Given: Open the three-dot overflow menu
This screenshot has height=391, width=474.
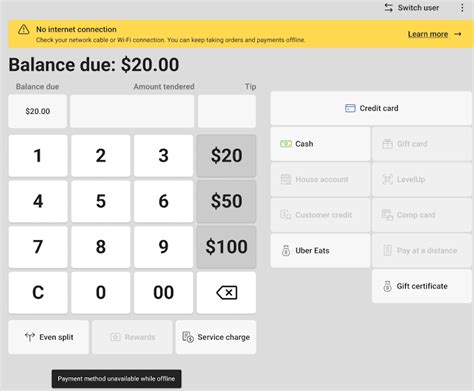Looking at the screenshot, I should pyautogui.click(x=462, y=8).
